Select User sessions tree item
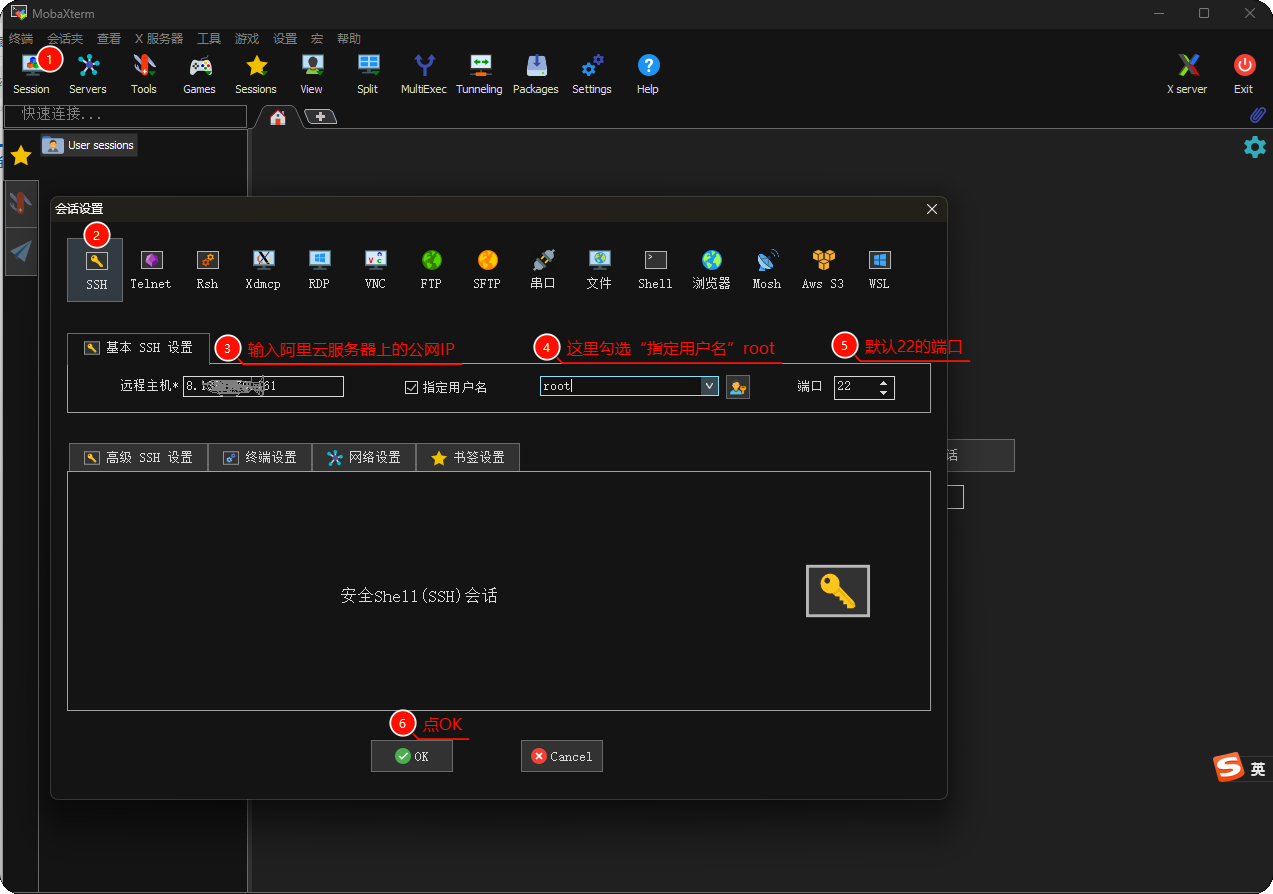The image size is (1273, 894). [89, 145]
